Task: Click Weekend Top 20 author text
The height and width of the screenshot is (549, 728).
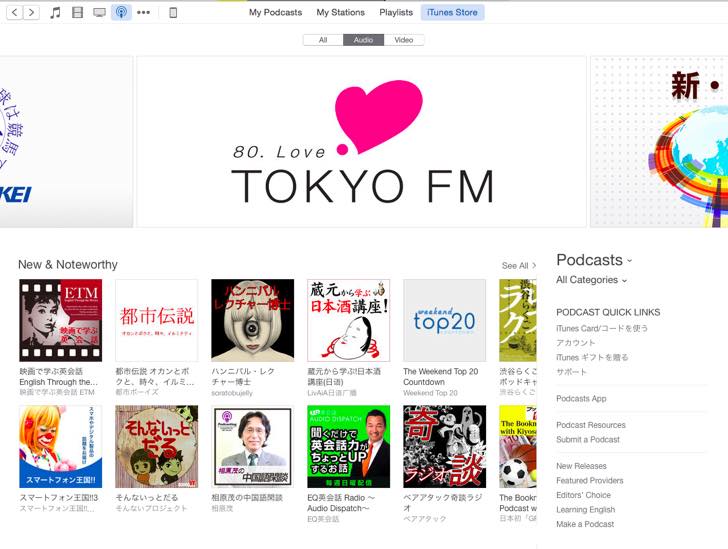Action: 430,393
